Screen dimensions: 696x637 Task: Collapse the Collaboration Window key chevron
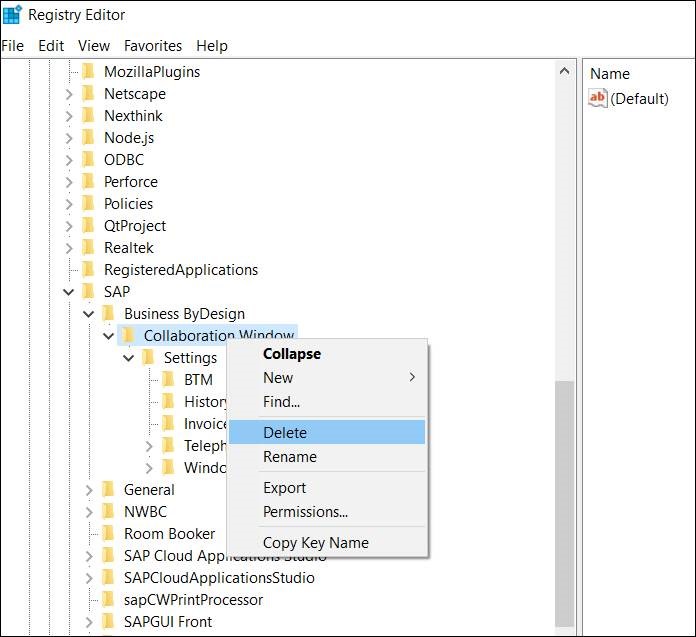[x=109, y=336]
